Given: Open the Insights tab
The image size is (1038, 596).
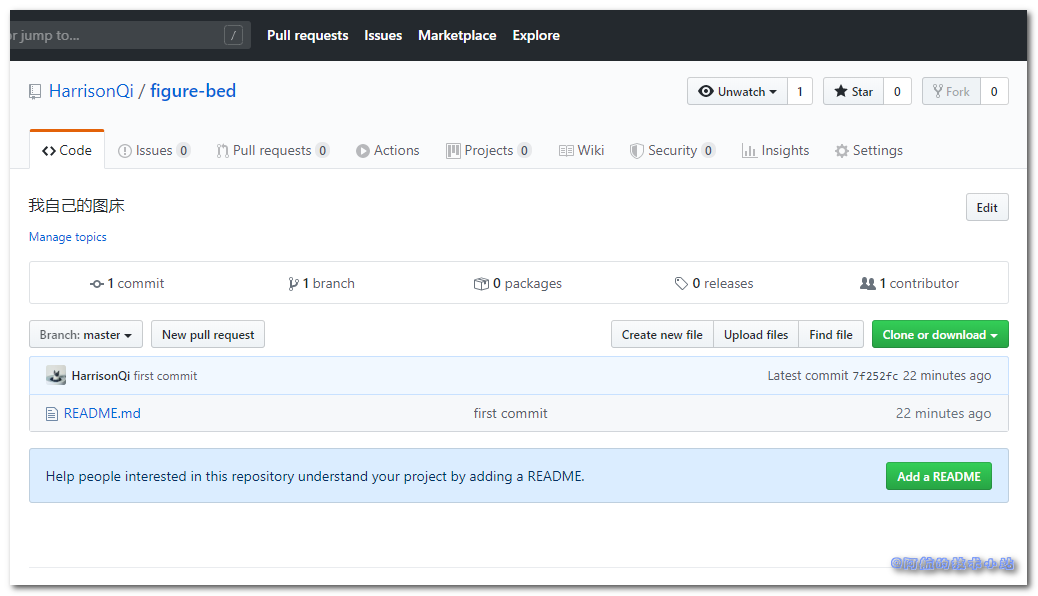Looking at the screenshot, I should [x=775, y=151].
